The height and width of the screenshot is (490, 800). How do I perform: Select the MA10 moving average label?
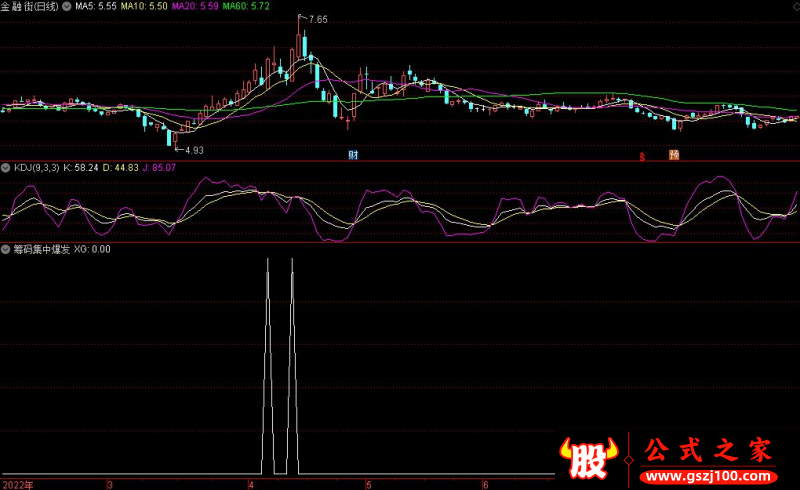[144, 6]
